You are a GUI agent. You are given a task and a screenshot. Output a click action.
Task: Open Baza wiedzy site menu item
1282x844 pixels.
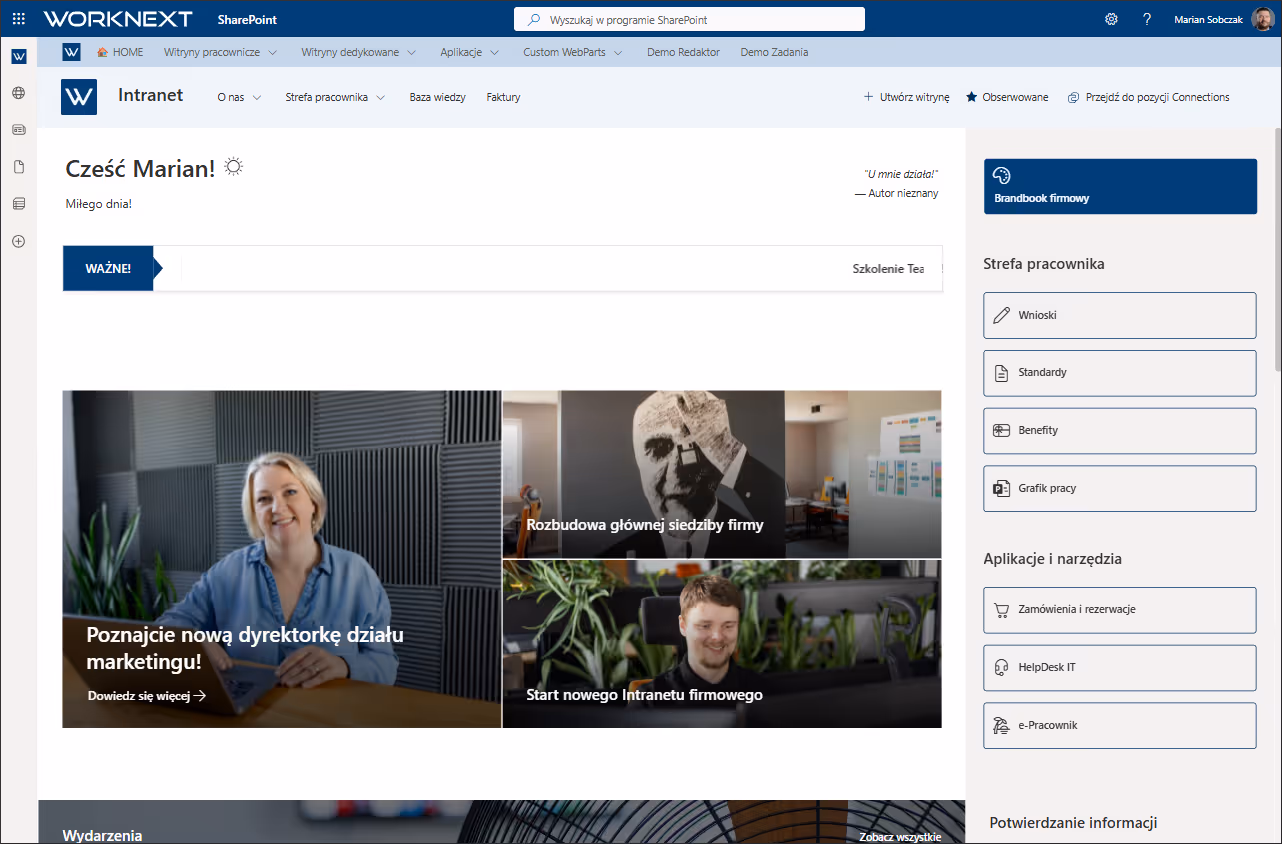[x=437, y=97]
